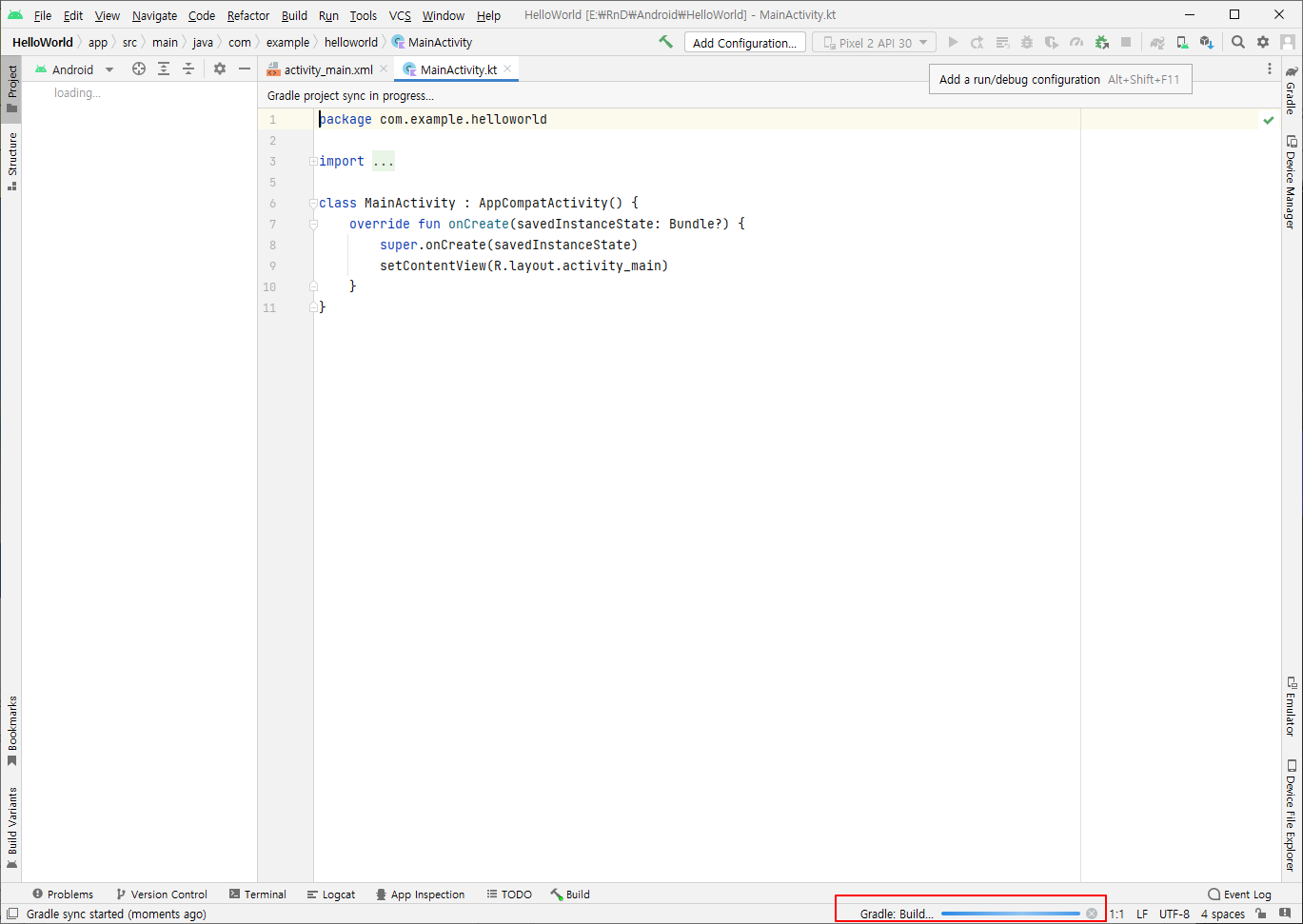
Task: Click the Attach Debugger to Android Process icon
Action: (1101, 42)
